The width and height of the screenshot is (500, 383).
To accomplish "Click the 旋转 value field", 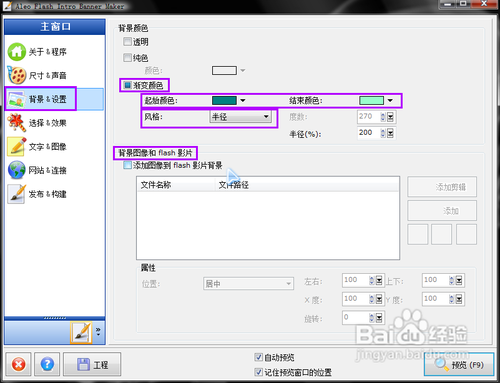I will coord(355,318).
